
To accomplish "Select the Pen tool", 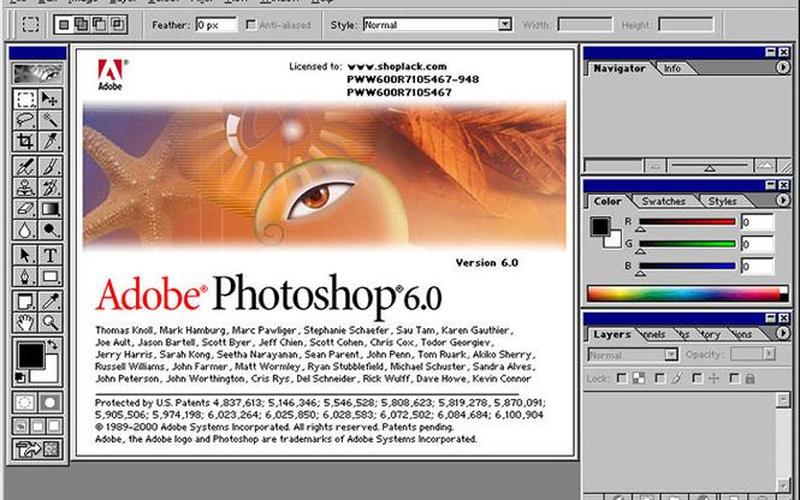I will 24,276.
